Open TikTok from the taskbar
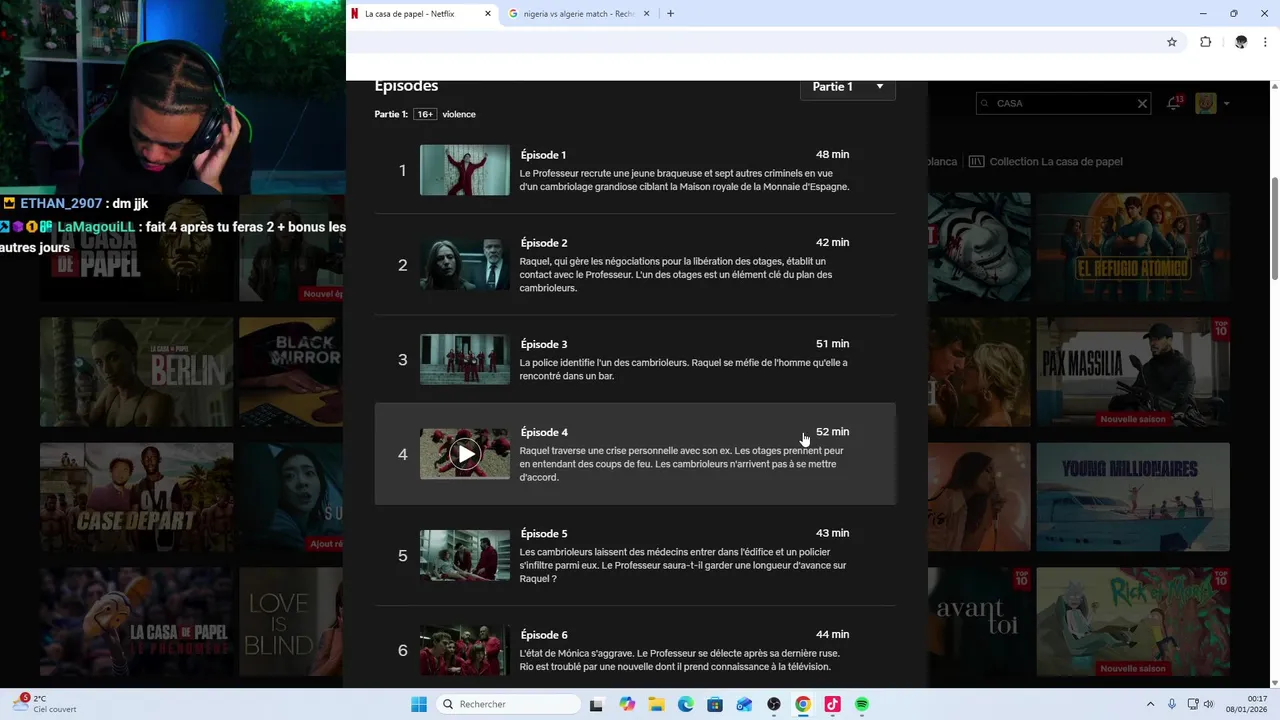The height and width of the screenshot is (720, 1280). (x=832, y=704)
